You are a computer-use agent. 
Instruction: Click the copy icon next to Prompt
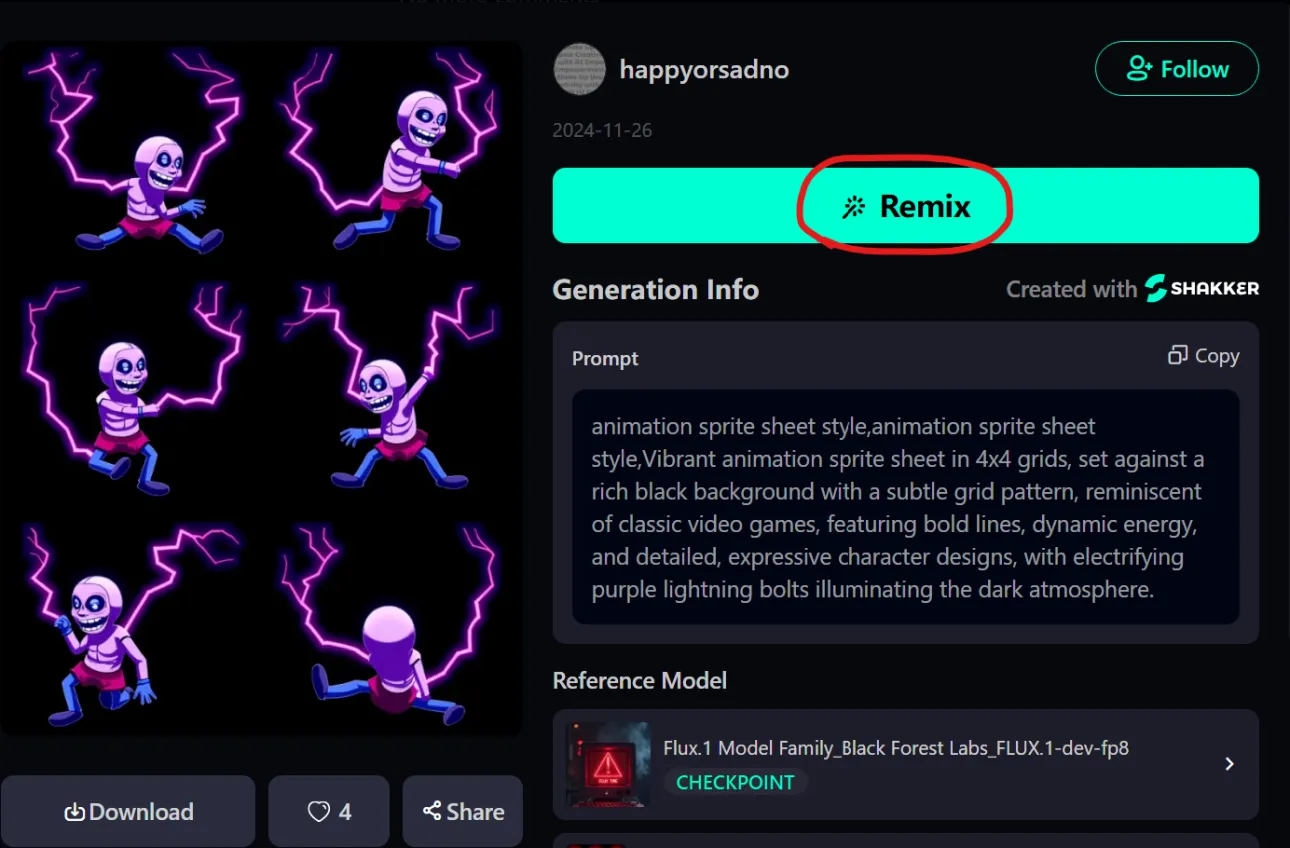(1178, 356)
